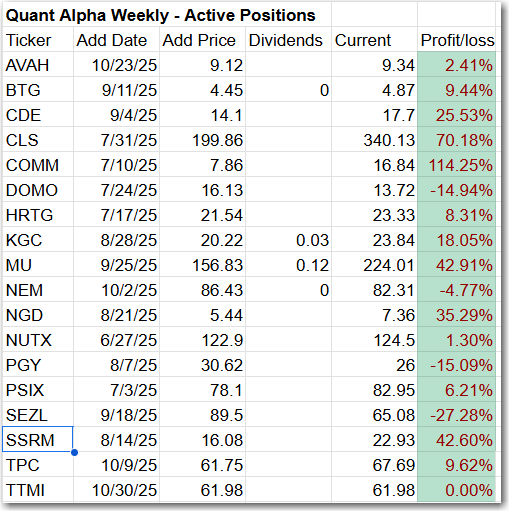Click the Profit/loss header cell

[x=457, y=40]
